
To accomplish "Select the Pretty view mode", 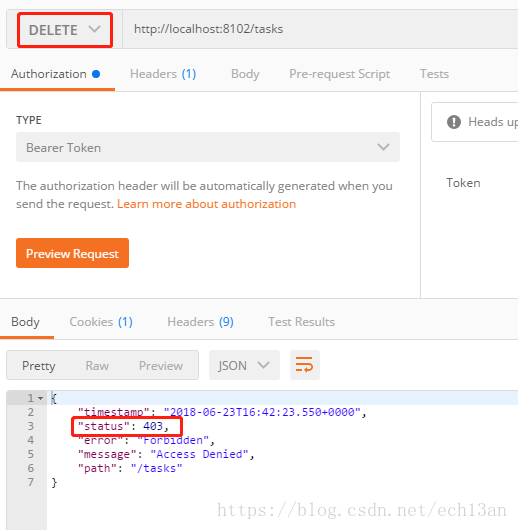I will tap(39, 366).
